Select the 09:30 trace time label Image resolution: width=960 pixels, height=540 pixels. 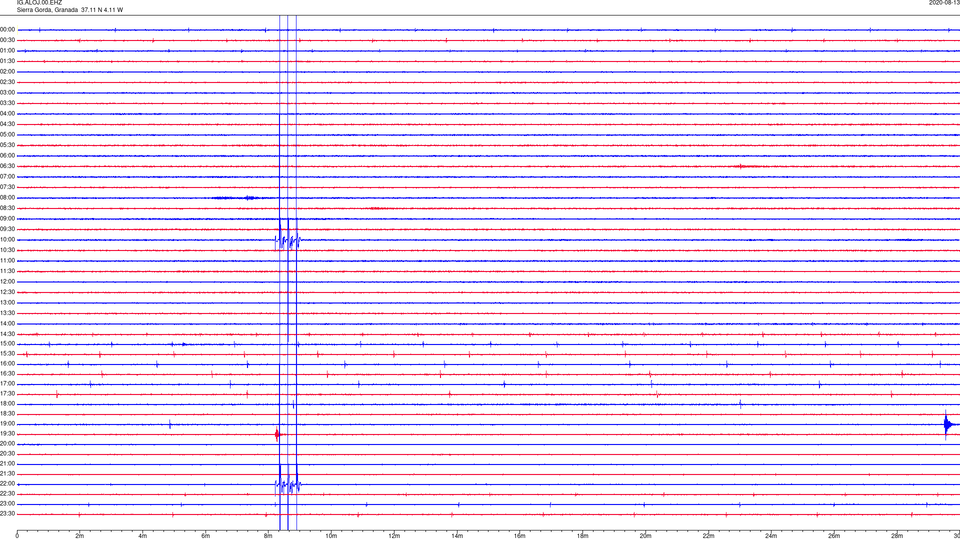[x=8, y=229]
